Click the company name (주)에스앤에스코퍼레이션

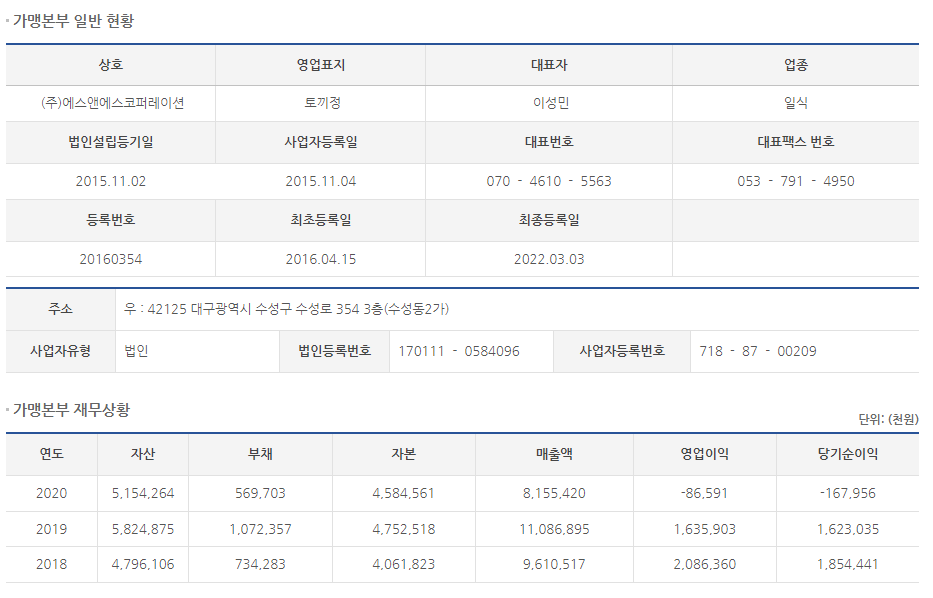coord(112,103)
